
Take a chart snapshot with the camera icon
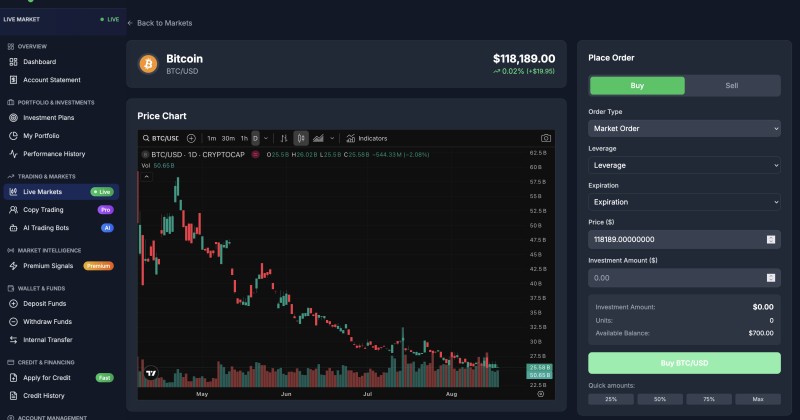pos(545,138)
